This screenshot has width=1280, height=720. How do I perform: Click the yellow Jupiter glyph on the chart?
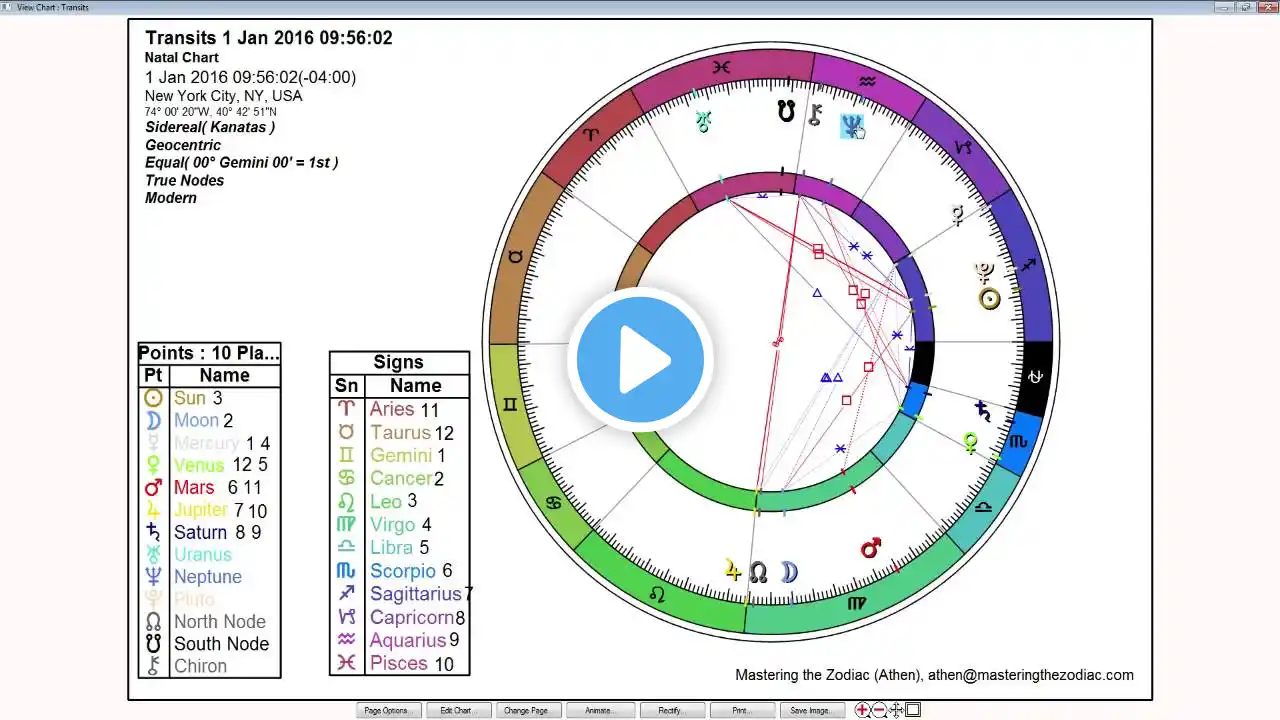click(x=733, y=571)
